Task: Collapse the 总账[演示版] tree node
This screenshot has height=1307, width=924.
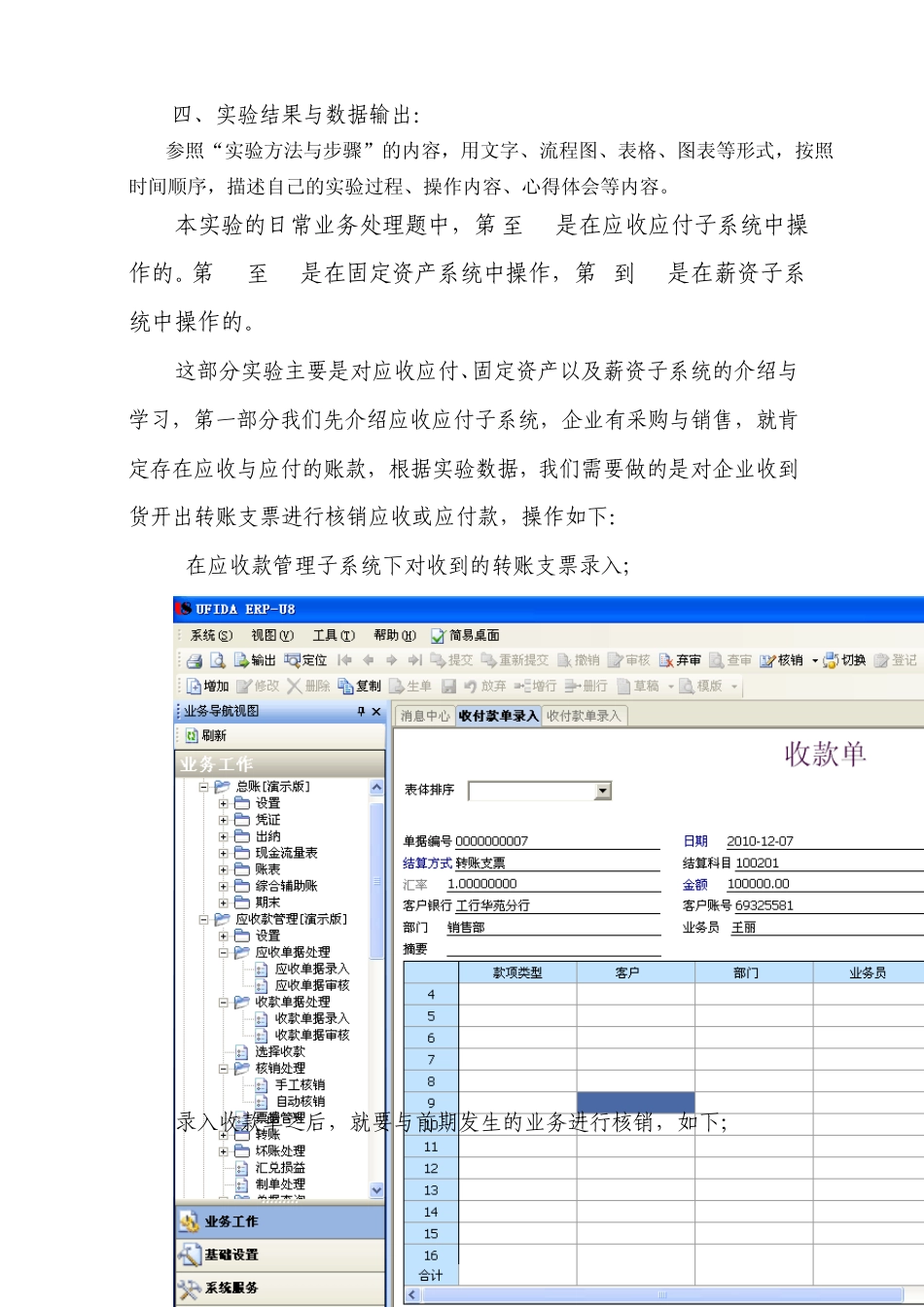Action: point(204,787)
